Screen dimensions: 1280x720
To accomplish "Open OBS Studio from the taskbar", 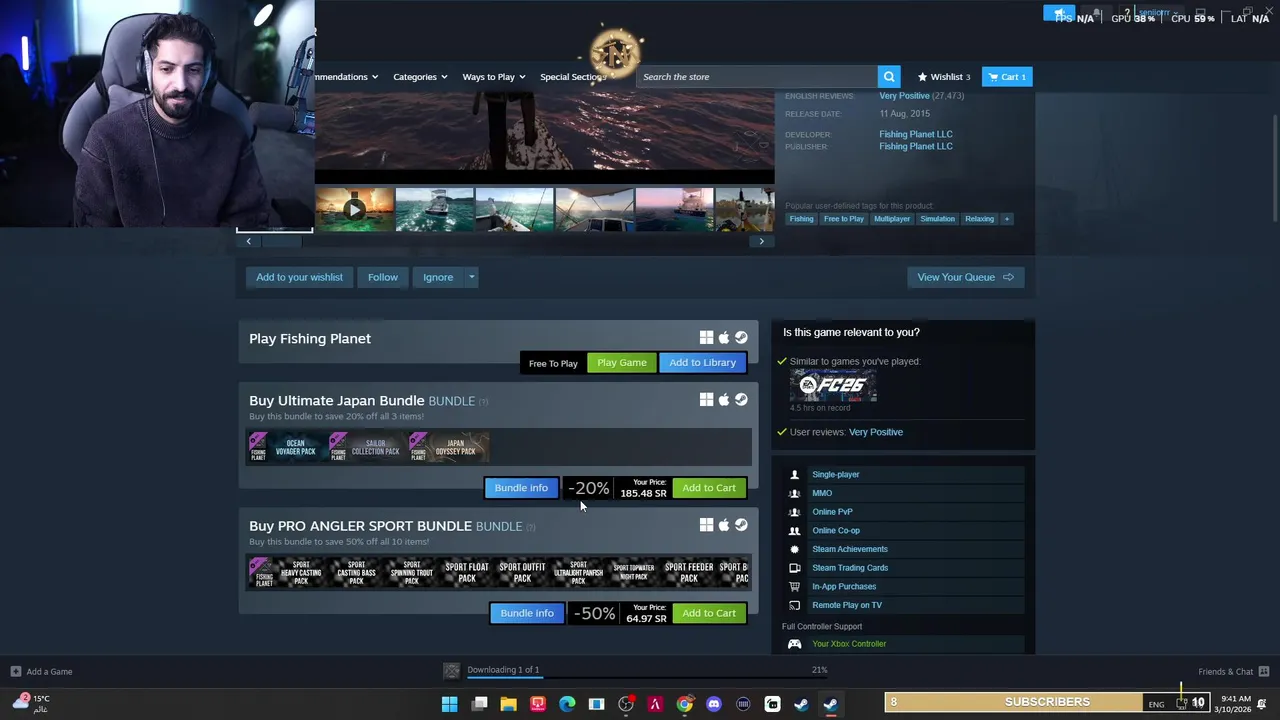I will coord(626,704).
